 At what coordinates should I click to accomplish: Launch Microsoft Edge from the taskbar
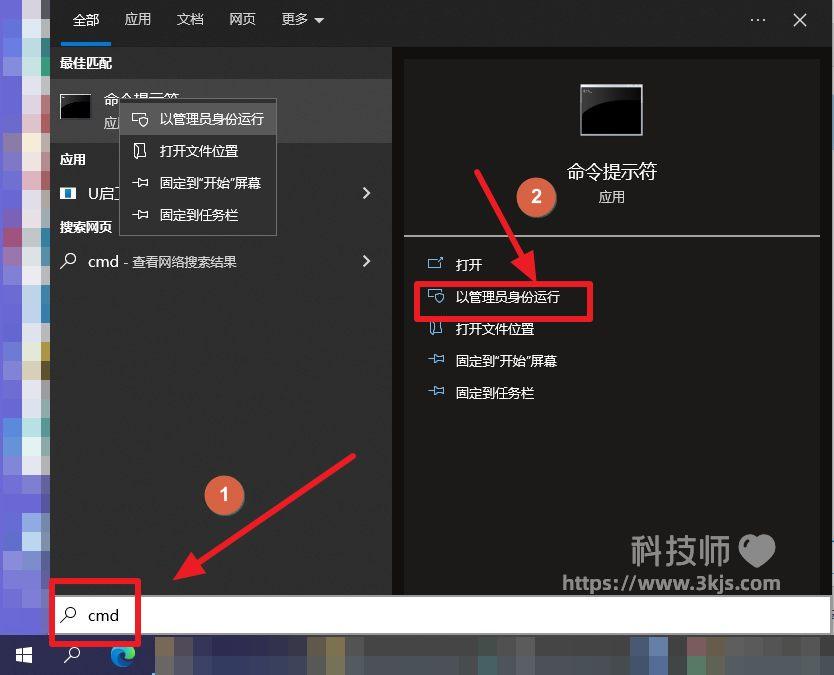[122, 656]
